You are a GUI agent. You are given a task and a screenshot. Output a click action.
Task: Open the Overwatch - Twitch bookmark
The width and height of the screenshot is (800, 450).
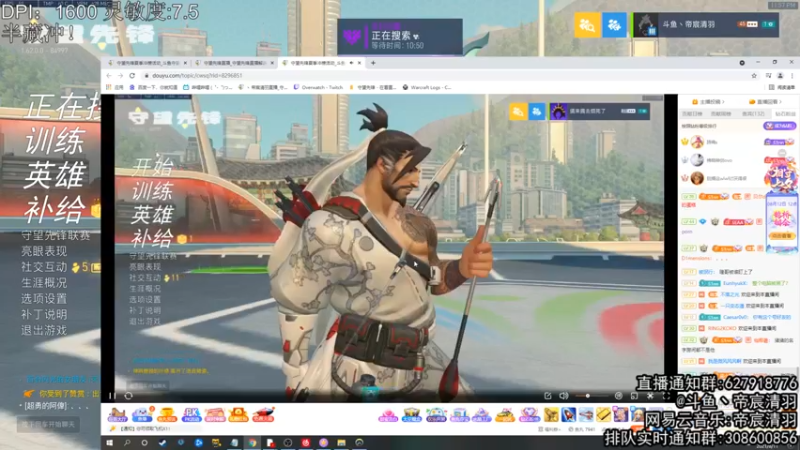(x=318, y=87)
